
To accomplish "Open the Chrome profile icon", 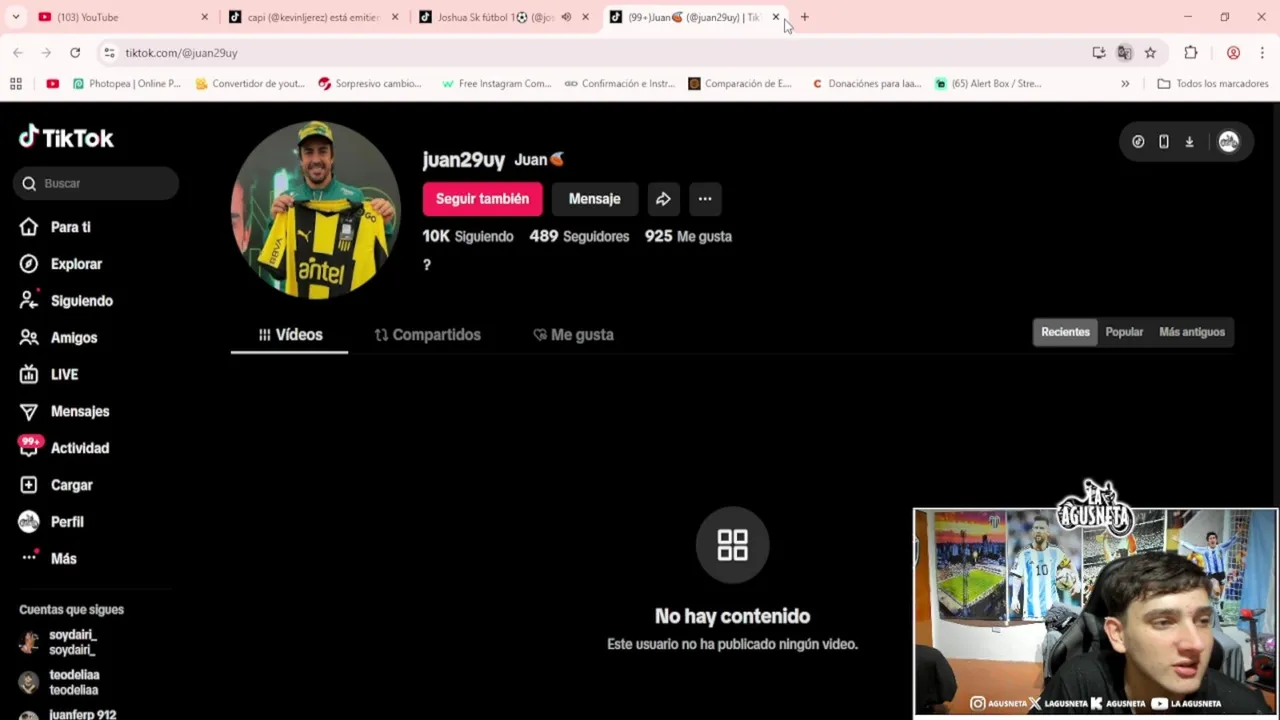I will pyautogui.click(x=1233, y=53).
